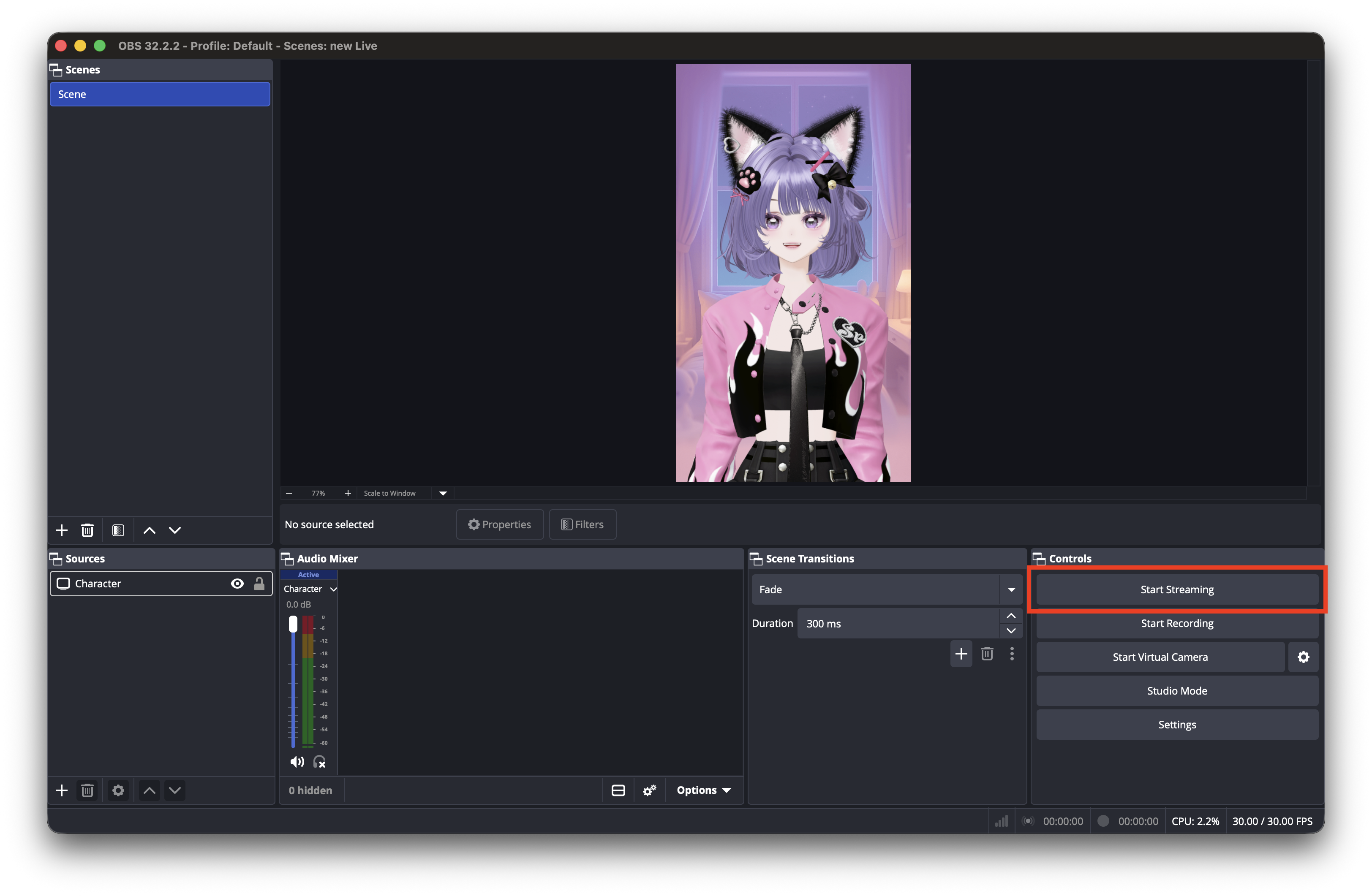Expand Character audio channel menu chevron
The width and height of the screenshot is (1372, 896).
333,589
